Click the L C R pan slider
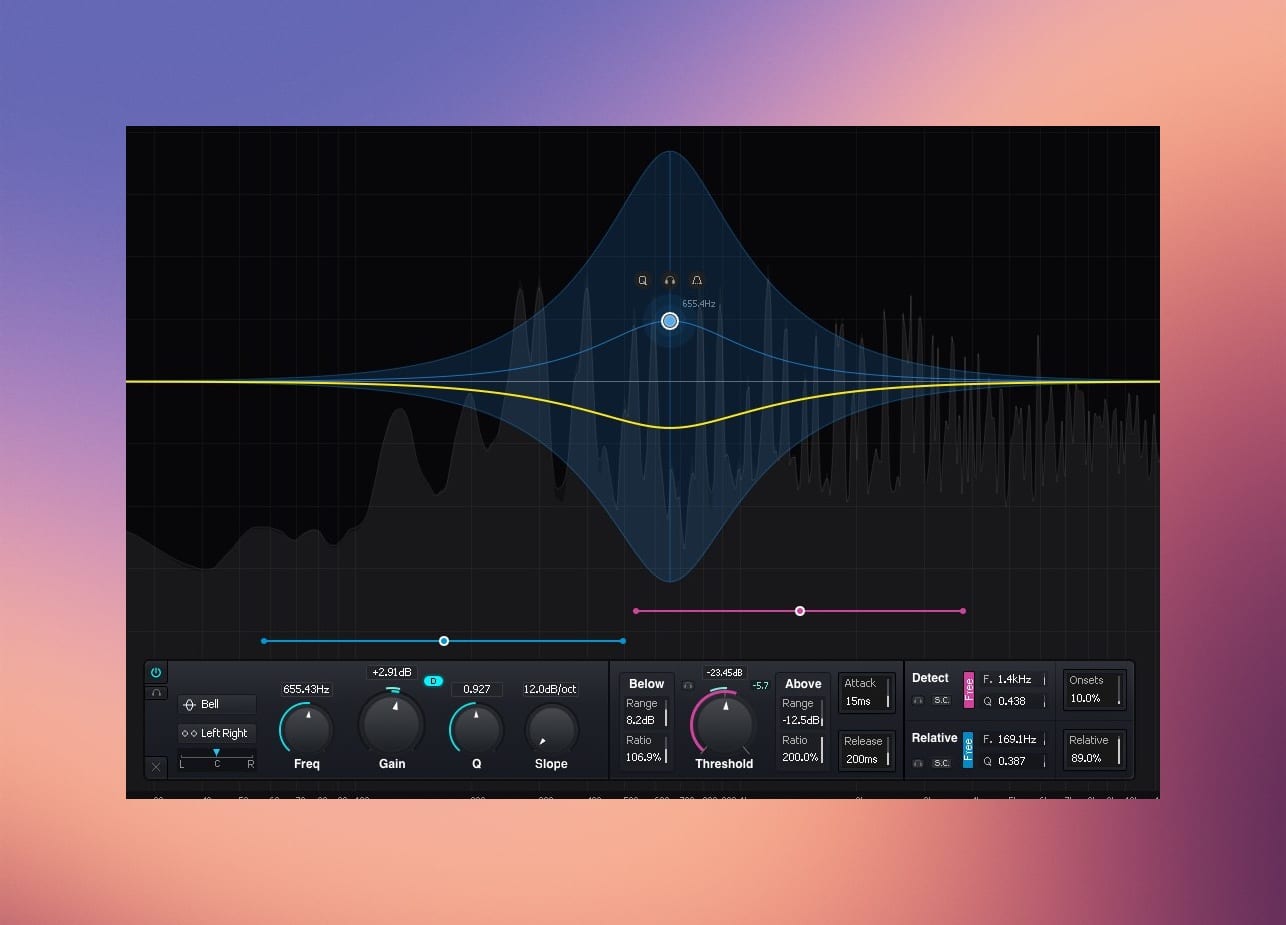 pos(217,758)
